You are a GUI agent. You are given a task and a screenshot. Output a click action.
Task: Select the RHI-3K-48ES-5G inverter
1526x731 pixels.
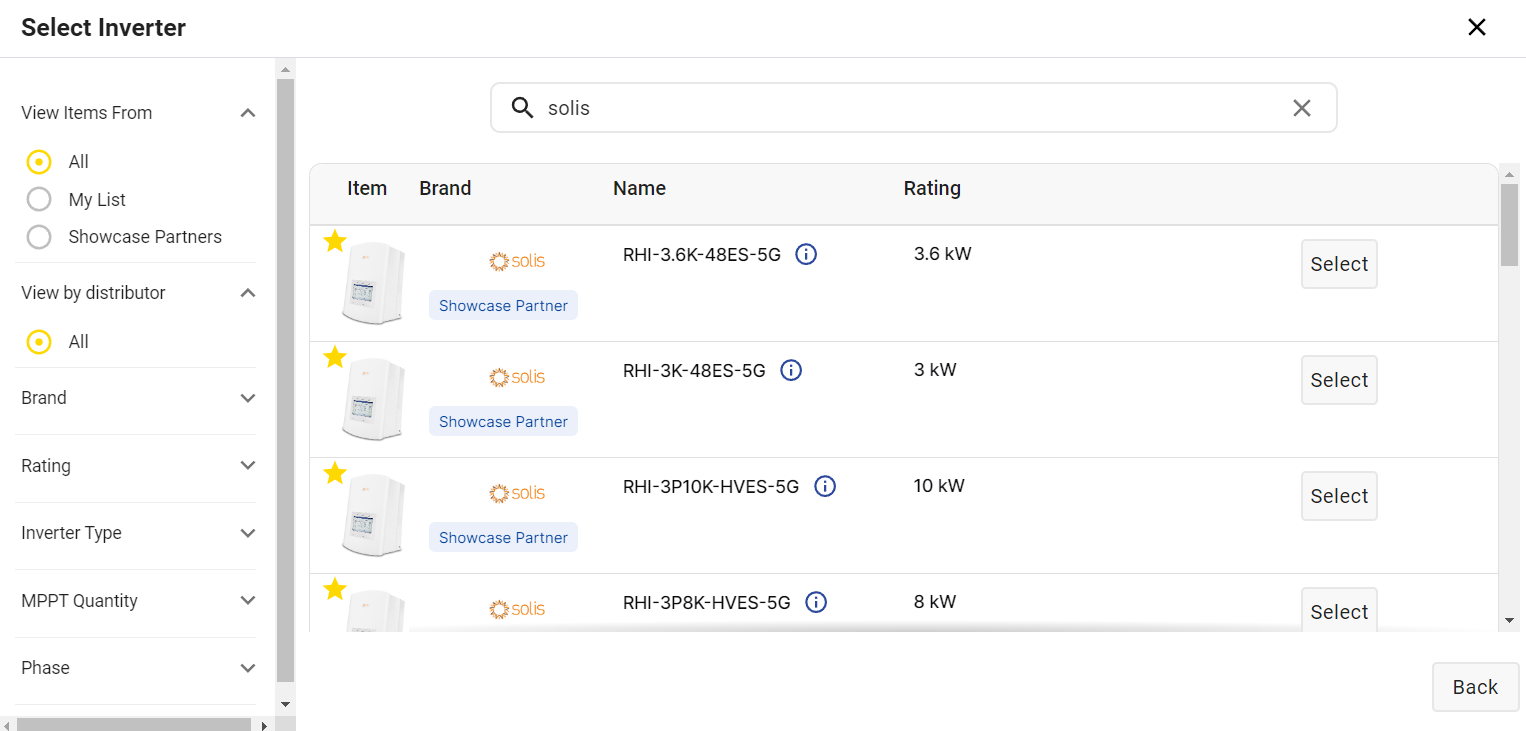1339,380
